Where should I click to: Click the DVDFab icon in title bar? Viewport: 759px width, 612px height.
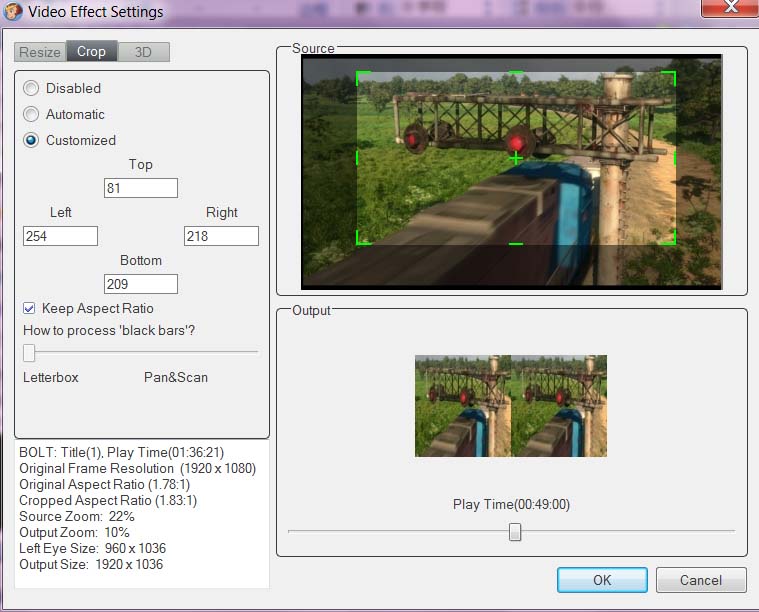(13, 11)
